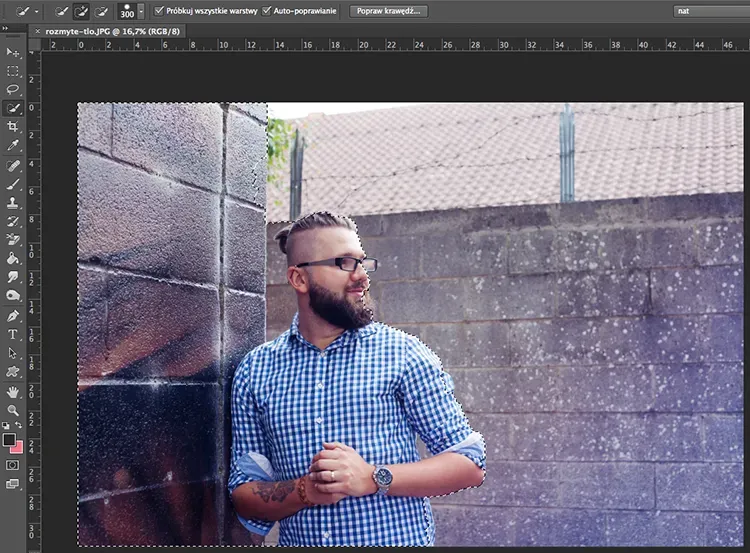Select the Rectangular Marquee tool
Viewport: 750px width, 553px height.
coord(13,71)
